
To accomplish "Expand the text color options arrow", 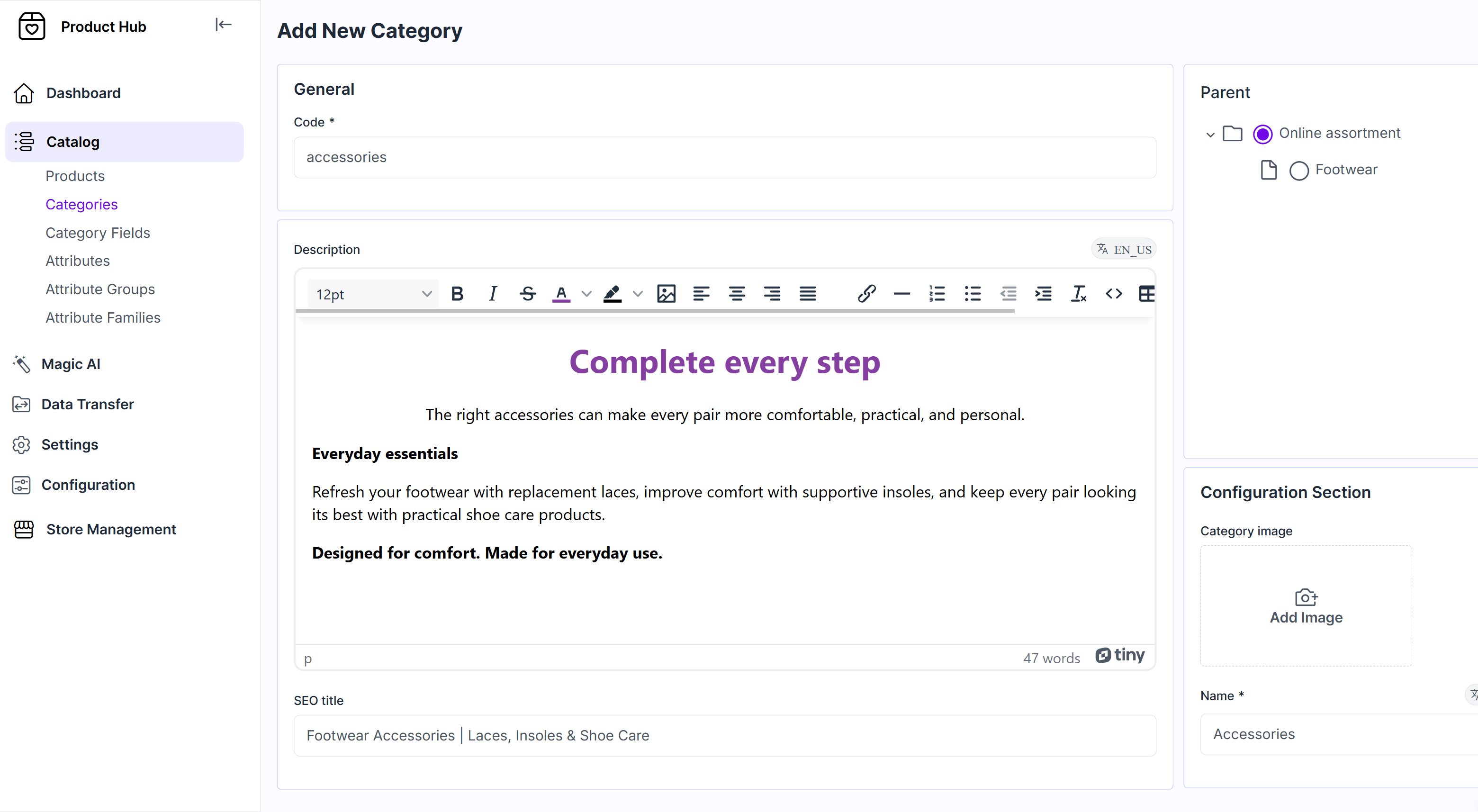I will [586, 294].
